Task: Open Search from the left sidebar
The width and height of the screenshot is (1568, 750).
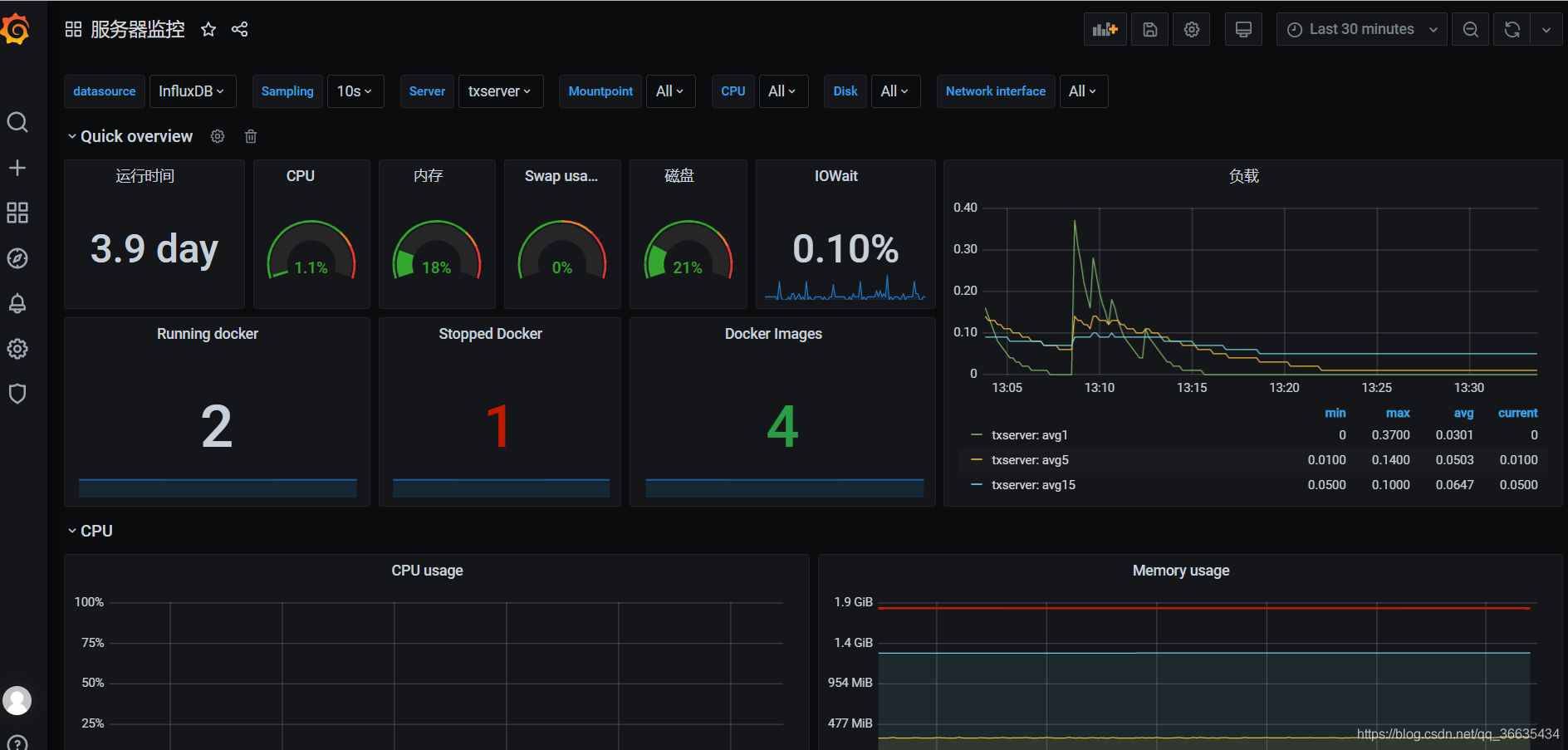Action: pos(17,122)
